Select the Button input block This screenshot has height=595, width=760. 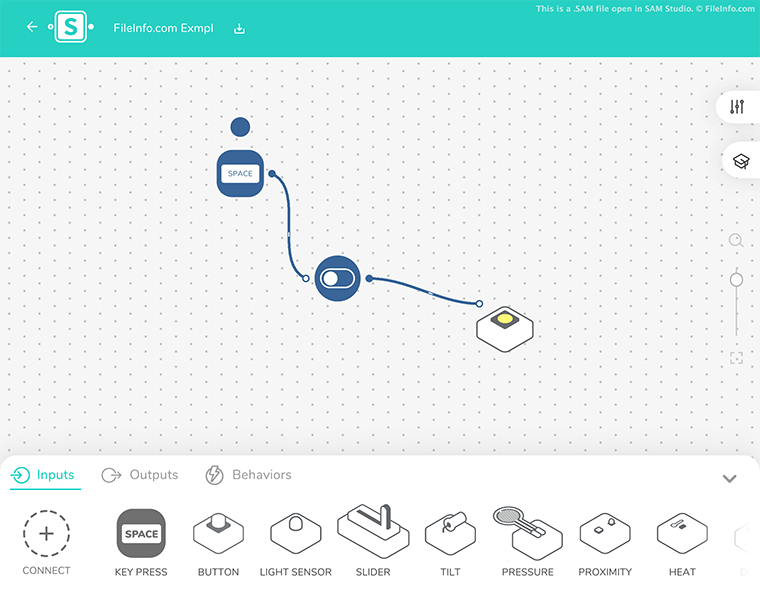point(218,534)
